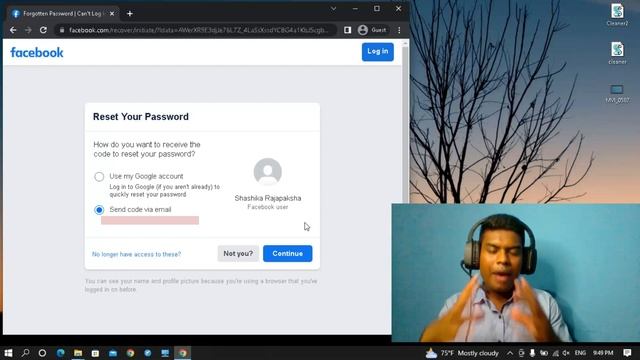Click the Shashika Rajapaksha profile avatar
Image resolution: width=640 pixels, height=360 pixels.
click(268, 172)
